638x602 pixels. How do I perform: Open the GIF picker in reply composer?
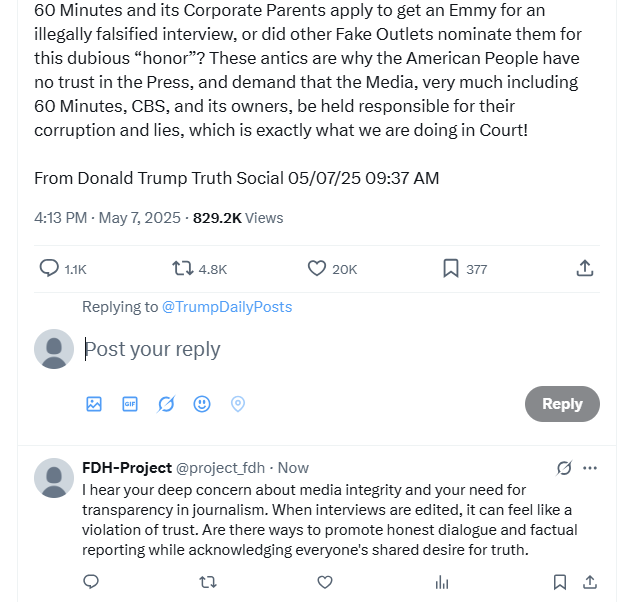point(130,404)
